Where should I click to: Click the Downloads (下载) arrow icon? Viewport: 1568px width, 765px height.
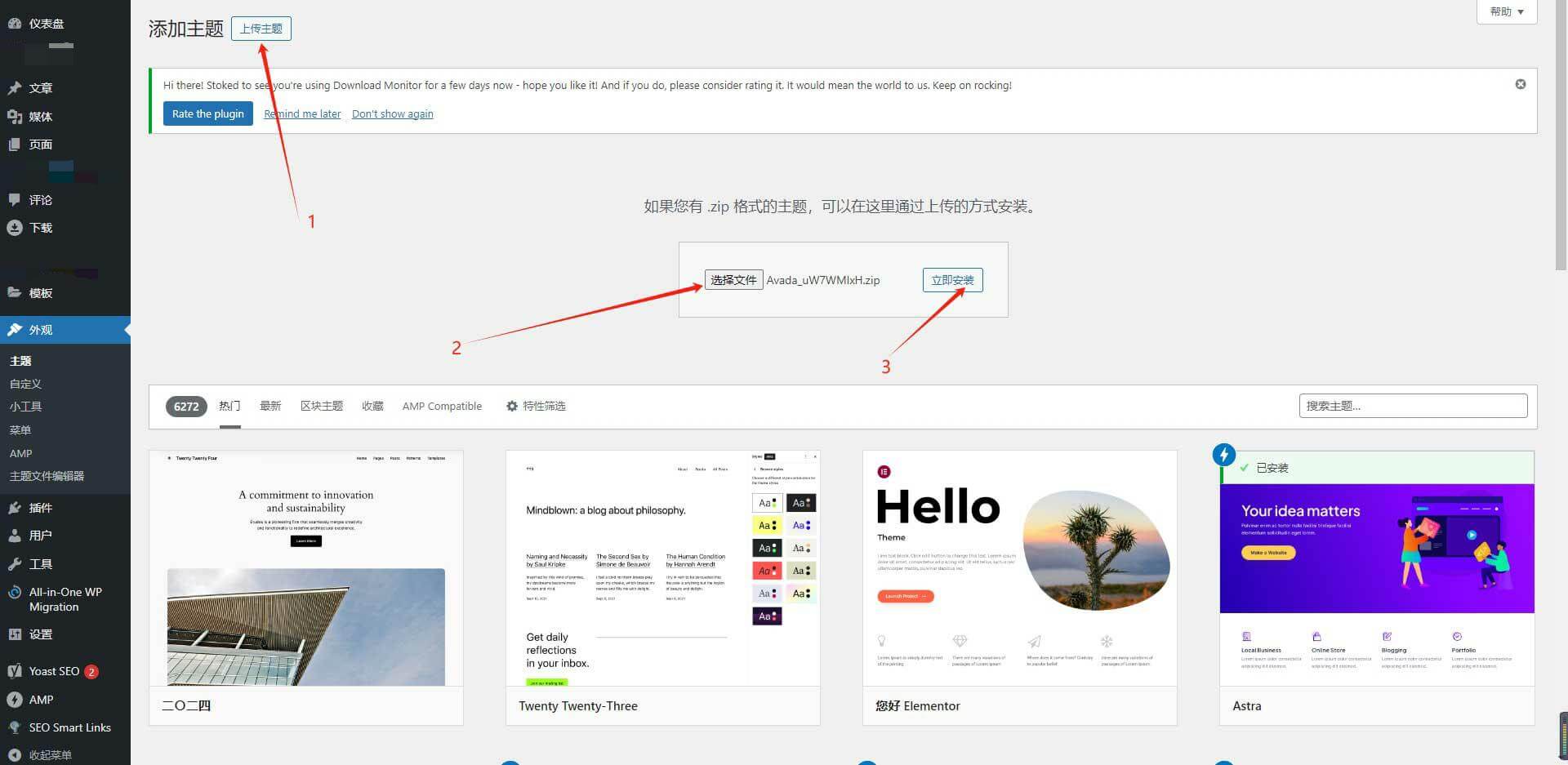point(15,228)
